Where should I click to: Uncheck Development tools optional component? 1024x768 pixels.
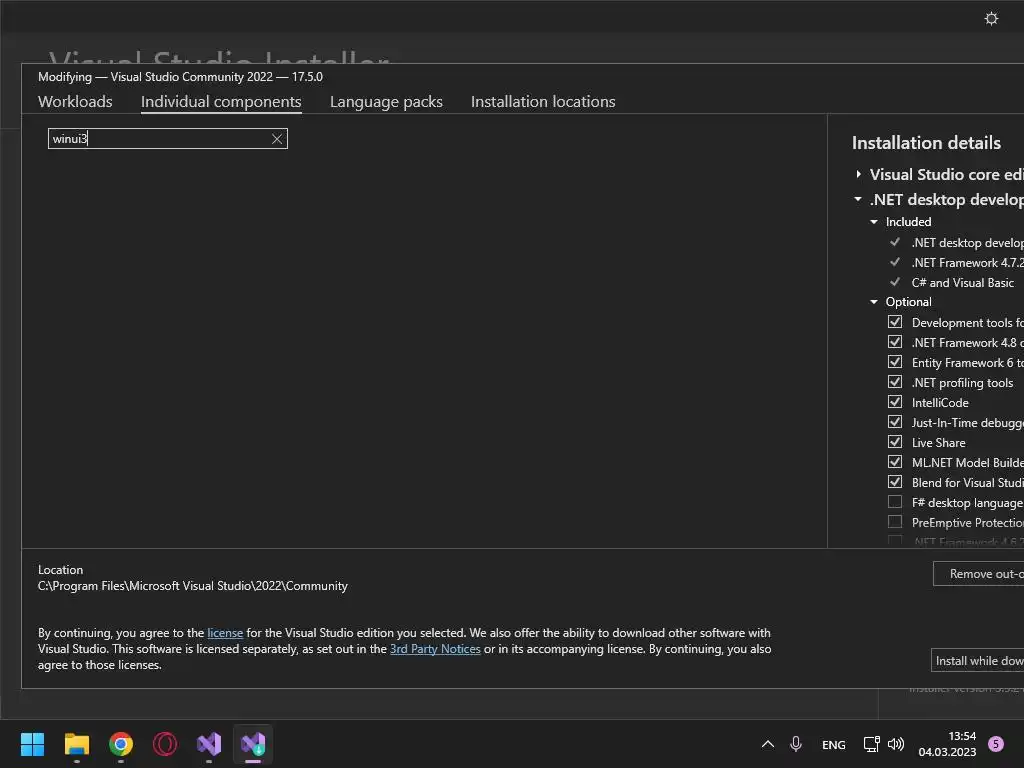895,322
